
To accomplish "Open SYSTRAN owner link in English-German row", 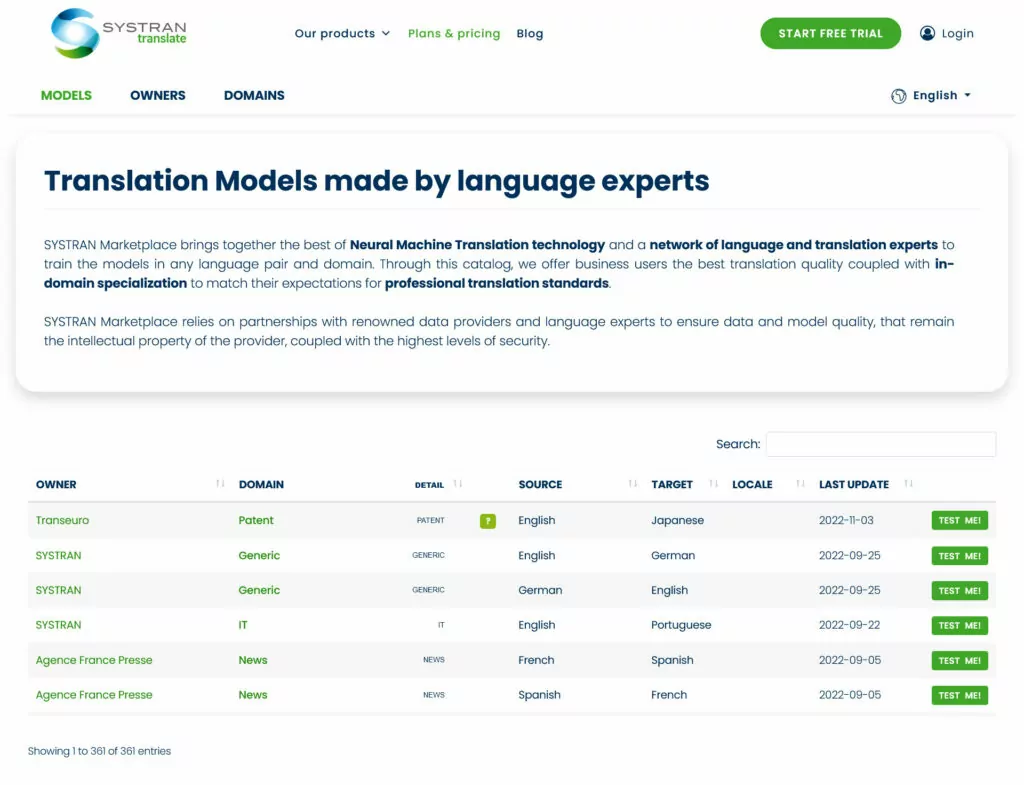I will point(58,556).
